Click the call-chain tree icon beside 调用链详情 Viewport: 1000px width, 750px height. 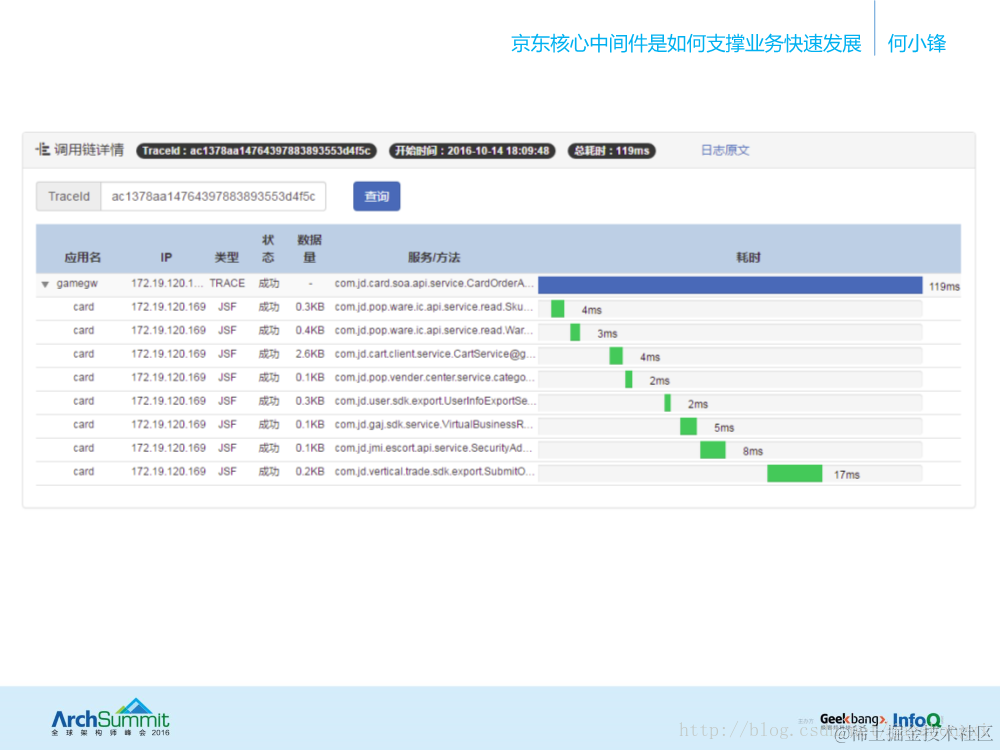pyautogui.click(x=42, y=150)
